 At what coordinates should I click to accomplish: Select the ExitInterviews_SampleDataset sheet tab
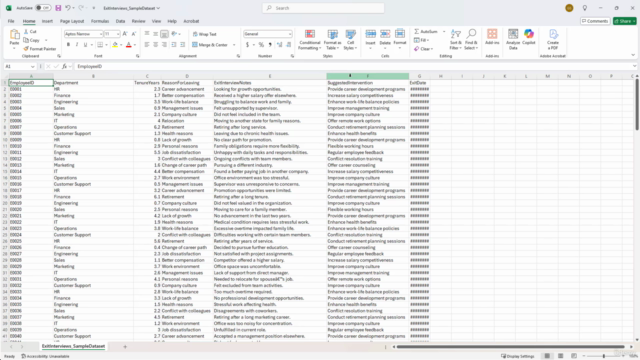[73, 346]
